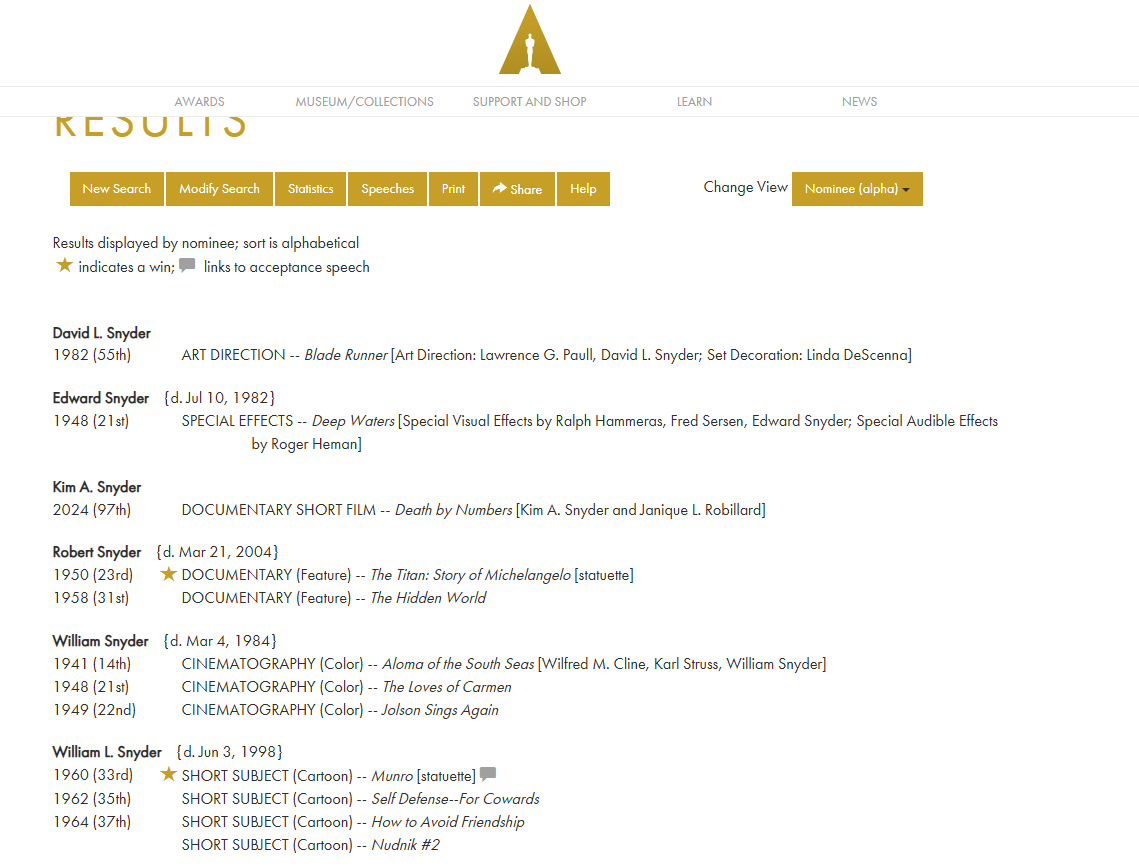
Task: Click film title Aloma of the South Seas
Action: click(458, 664)
